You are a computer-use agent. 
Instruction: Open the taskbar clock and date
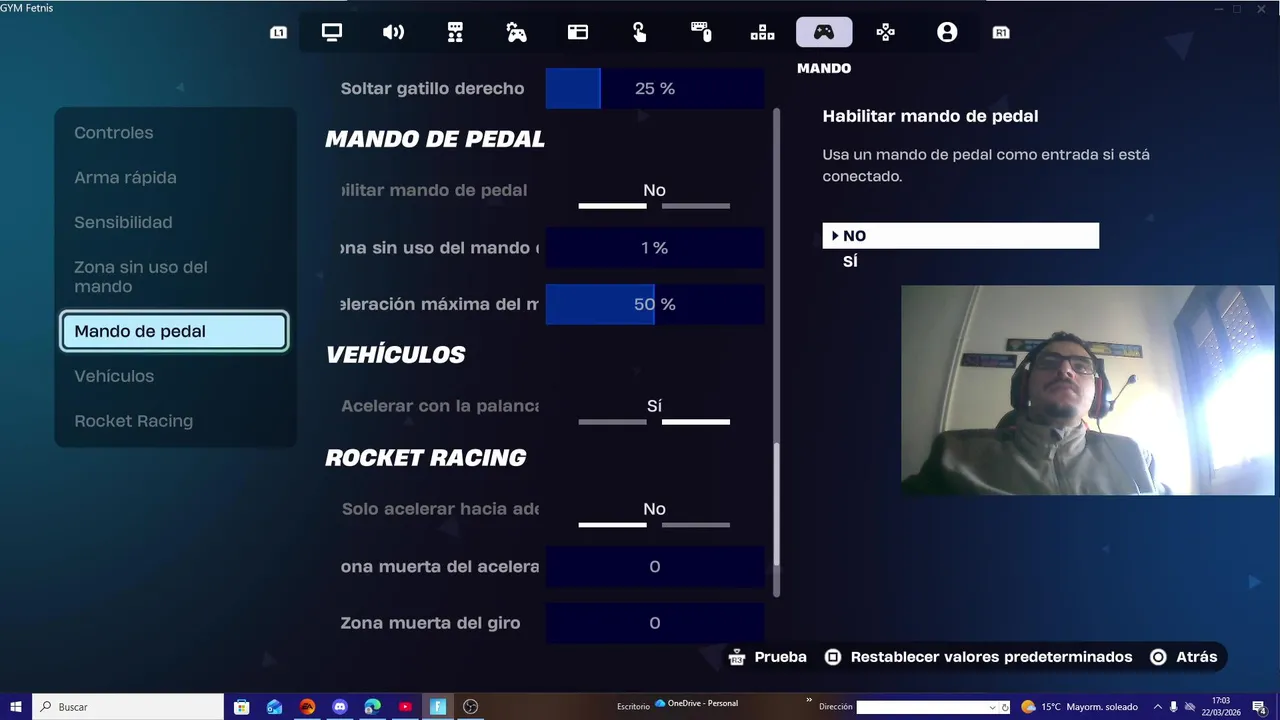pos(1221,706)
